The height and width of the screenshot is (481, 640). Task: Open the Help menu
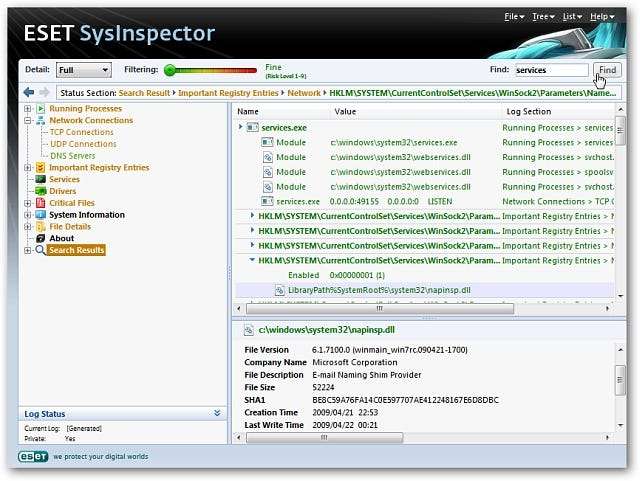pyautogui.click(x=601, y=17)
